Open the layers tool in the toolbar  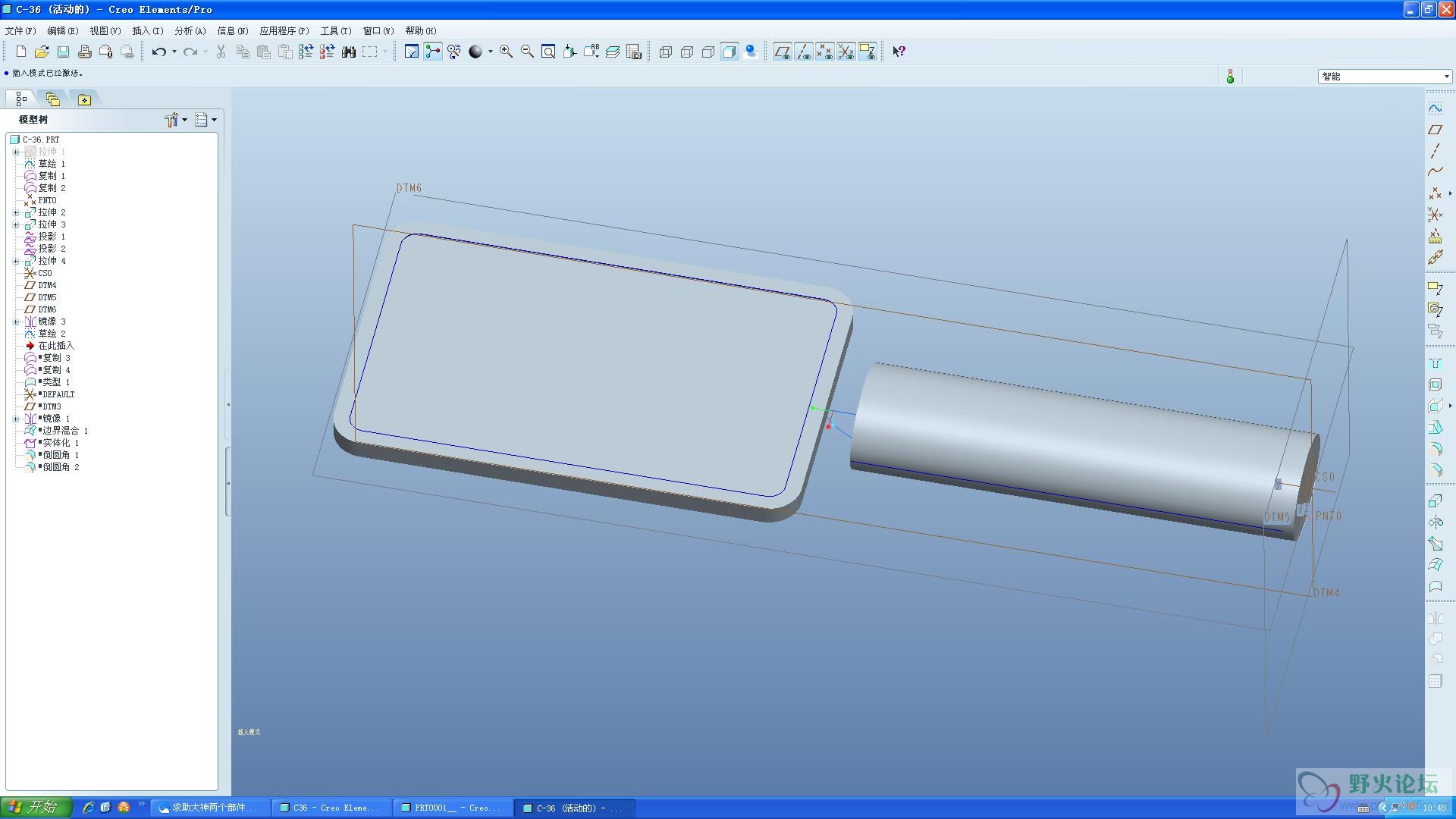click(613, 52)
